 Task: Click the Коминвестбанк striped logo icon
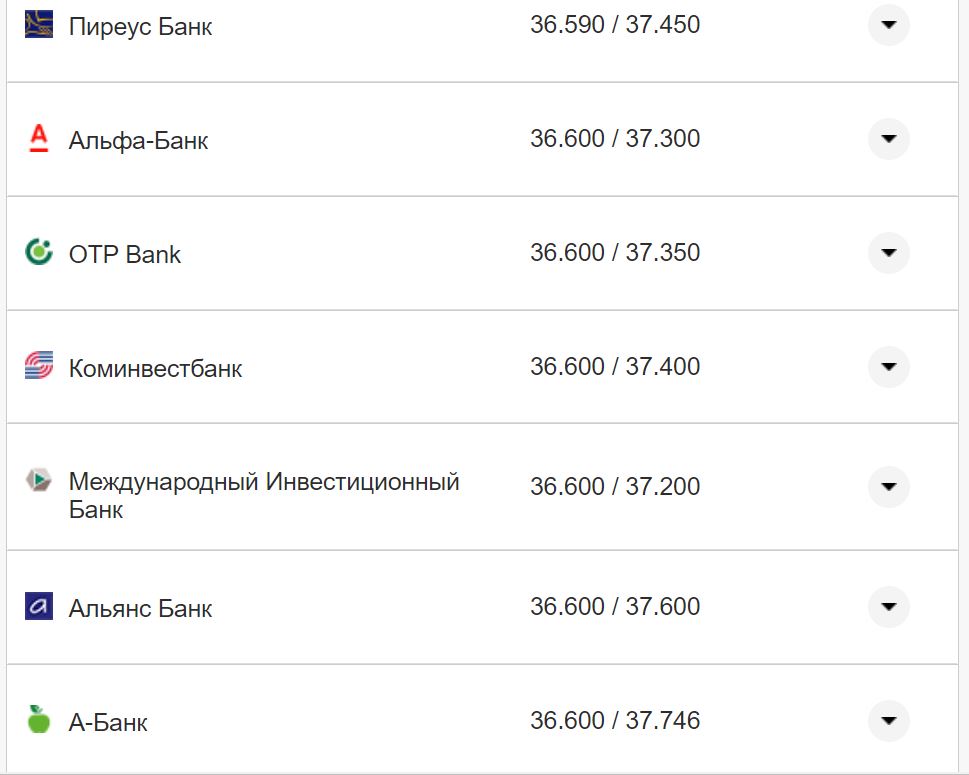(38, 366)
